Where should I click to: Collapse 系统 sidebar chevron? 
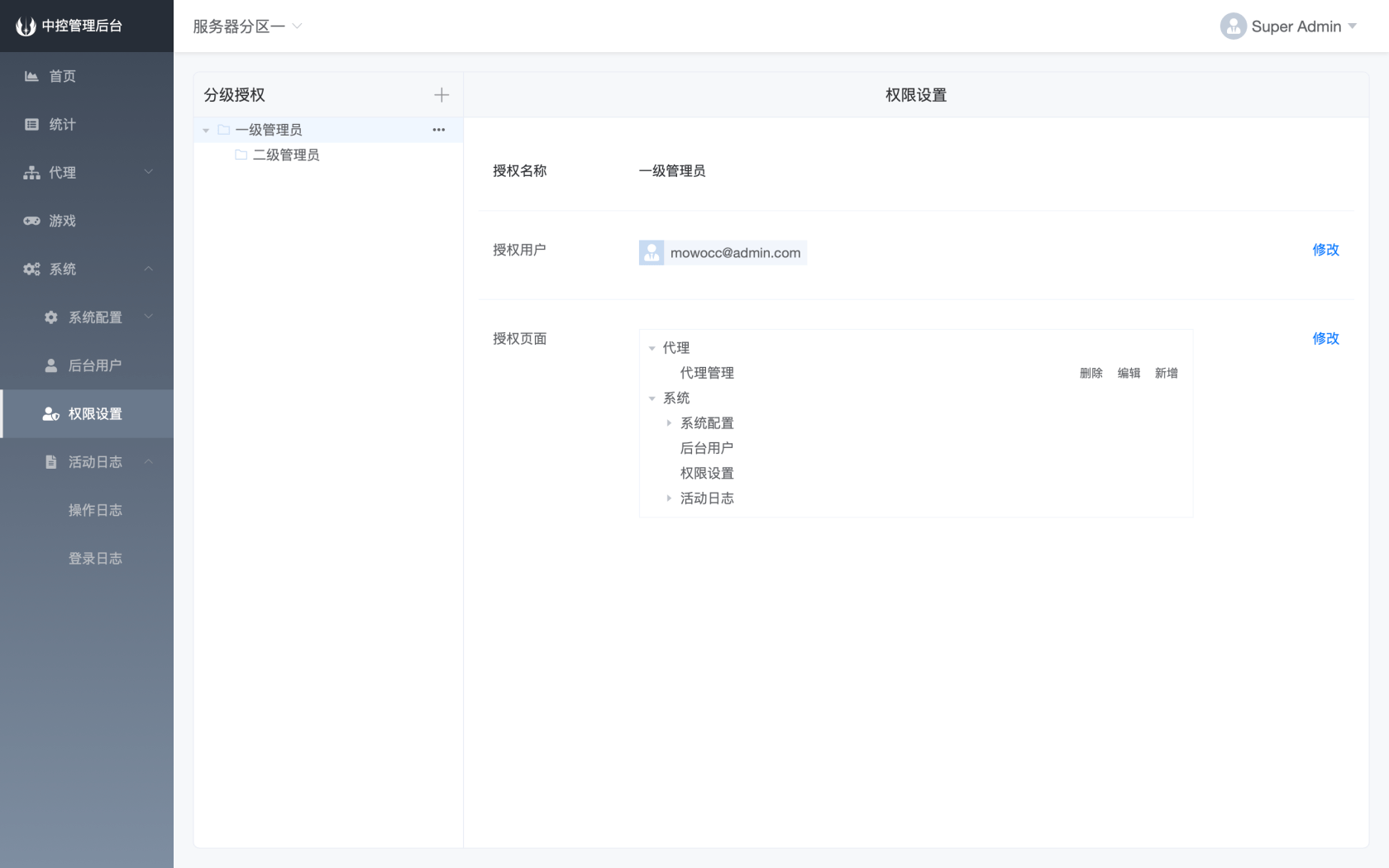(149, 269)
